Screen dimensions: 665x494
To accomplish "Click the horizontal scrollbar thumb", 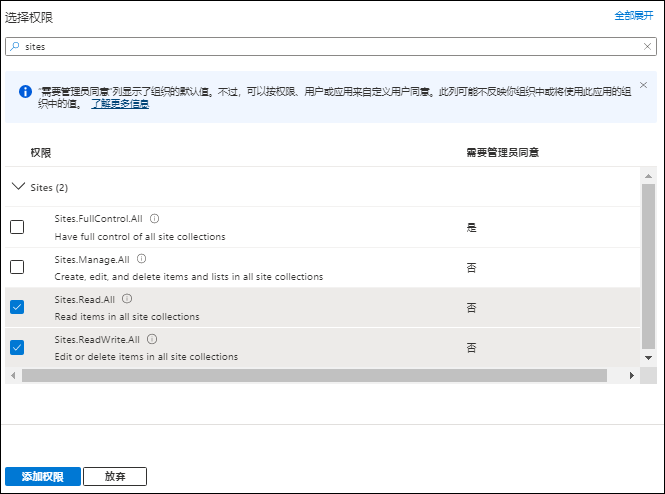I will (314, 376).
